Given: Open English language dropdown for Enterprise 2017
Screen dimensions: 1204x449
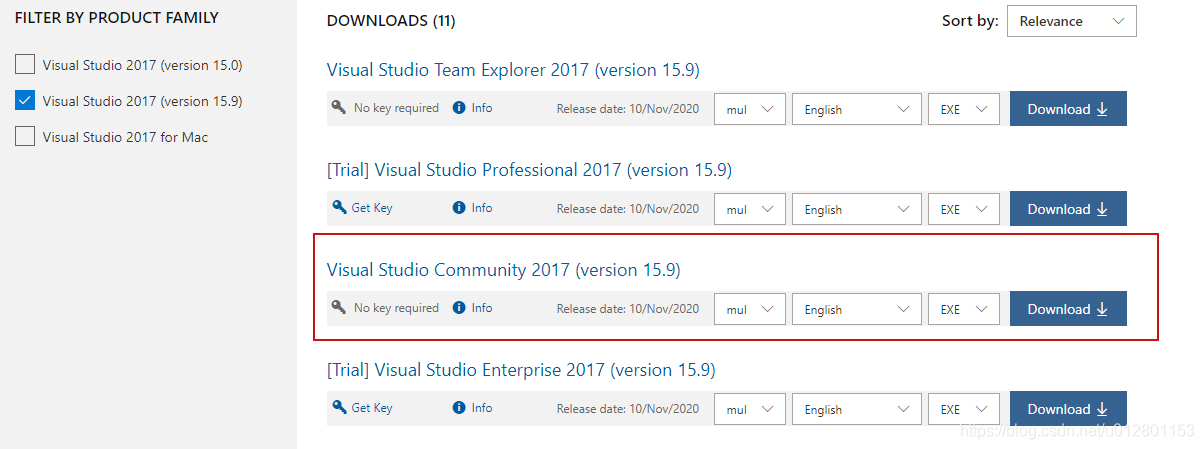Looking at the screenshot, I should click(x=856, y=409).
